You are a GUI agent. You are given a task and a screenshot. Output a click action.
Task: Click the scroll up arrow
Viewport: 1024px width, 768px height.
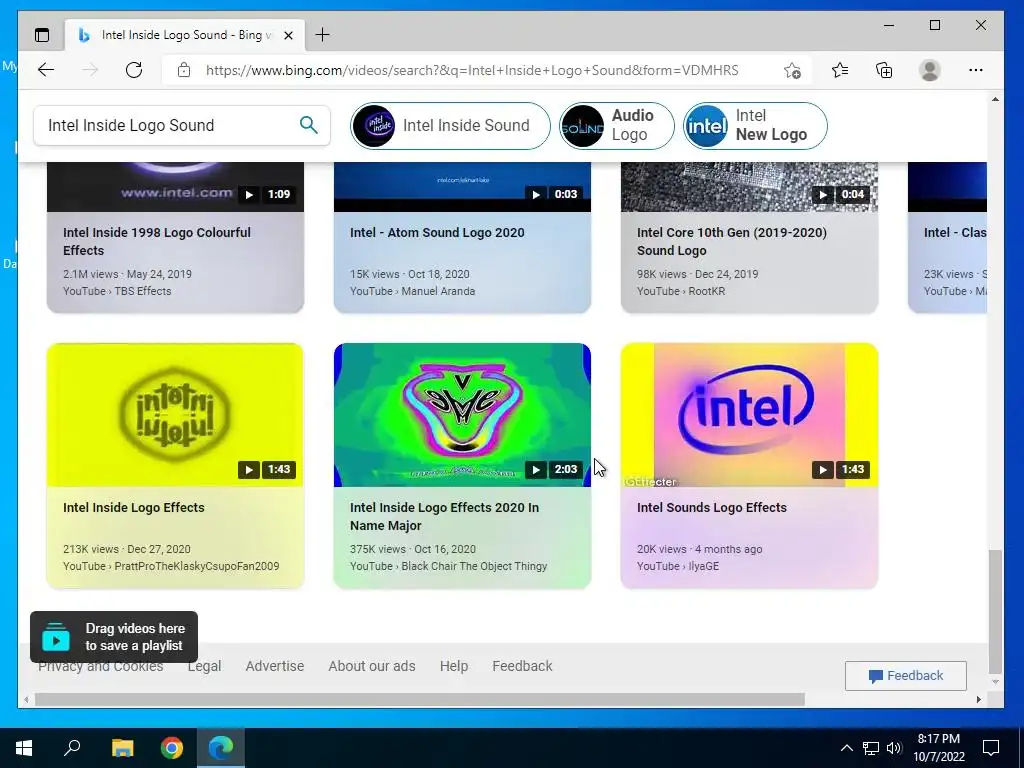pos(995,99)
